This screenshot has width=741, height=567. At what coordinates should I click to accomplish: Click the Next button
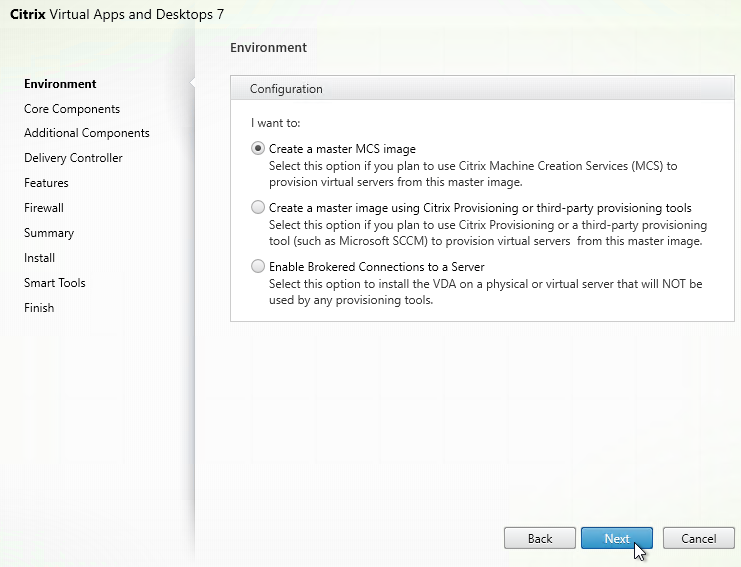pyautogui.click(x=617, y=538)
